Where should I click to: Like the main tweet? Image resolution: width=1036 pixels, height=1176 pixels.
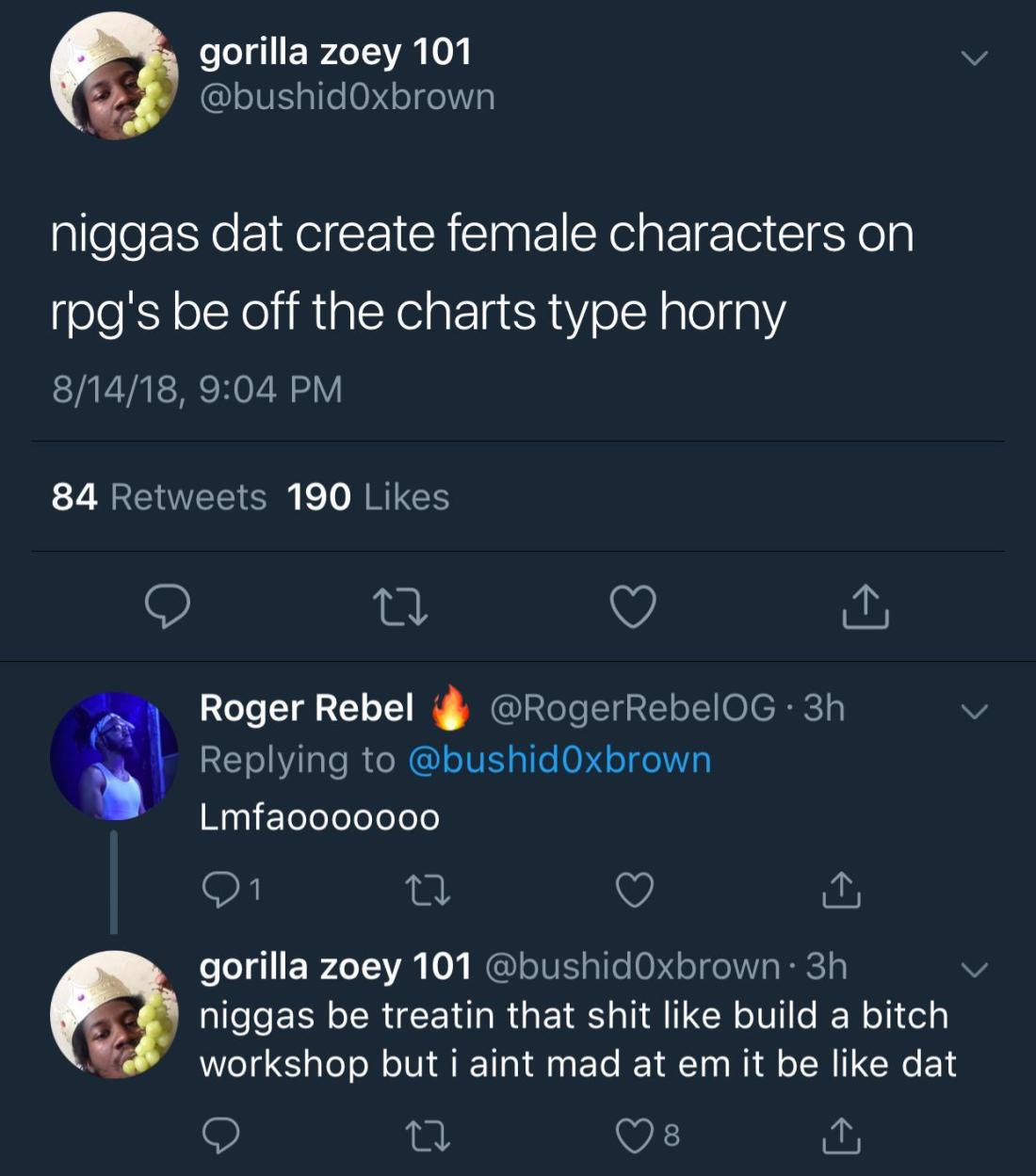633,606
